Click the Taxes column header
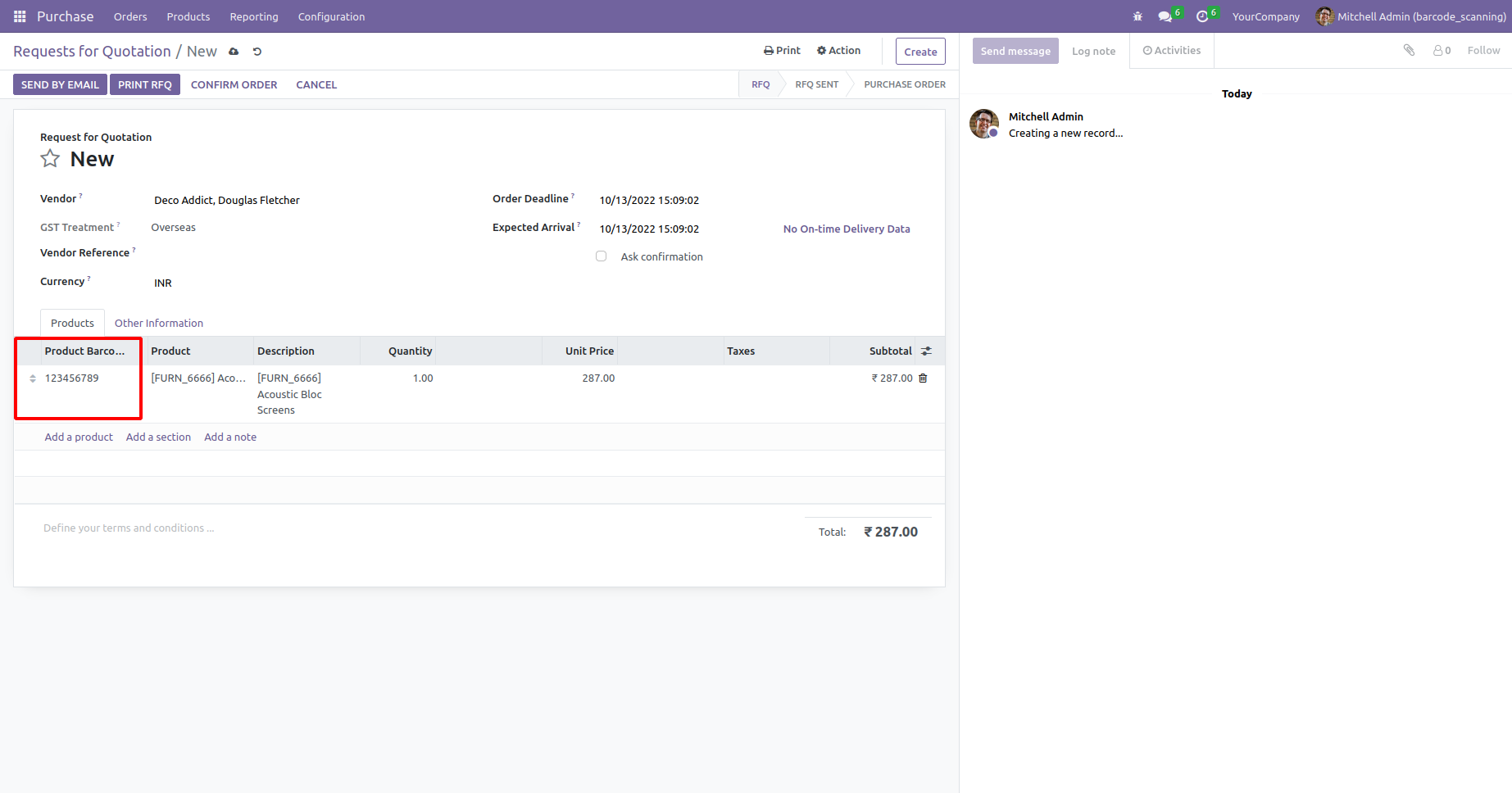 coord(777,351)
